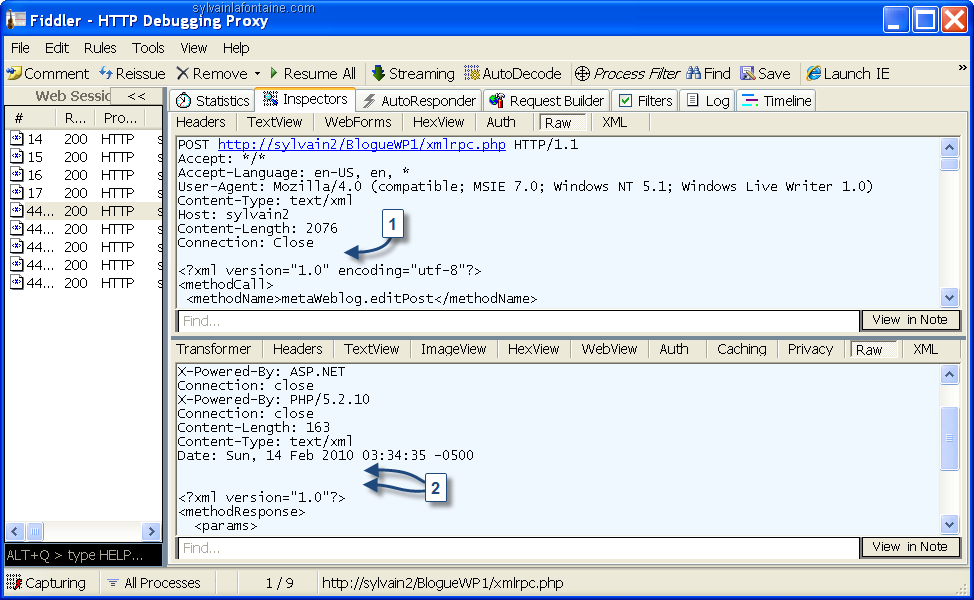The height and width of the screenshot is (600, 974).
Task: Expand the toolbar overflow chevron
Action: tap(962, 68)
